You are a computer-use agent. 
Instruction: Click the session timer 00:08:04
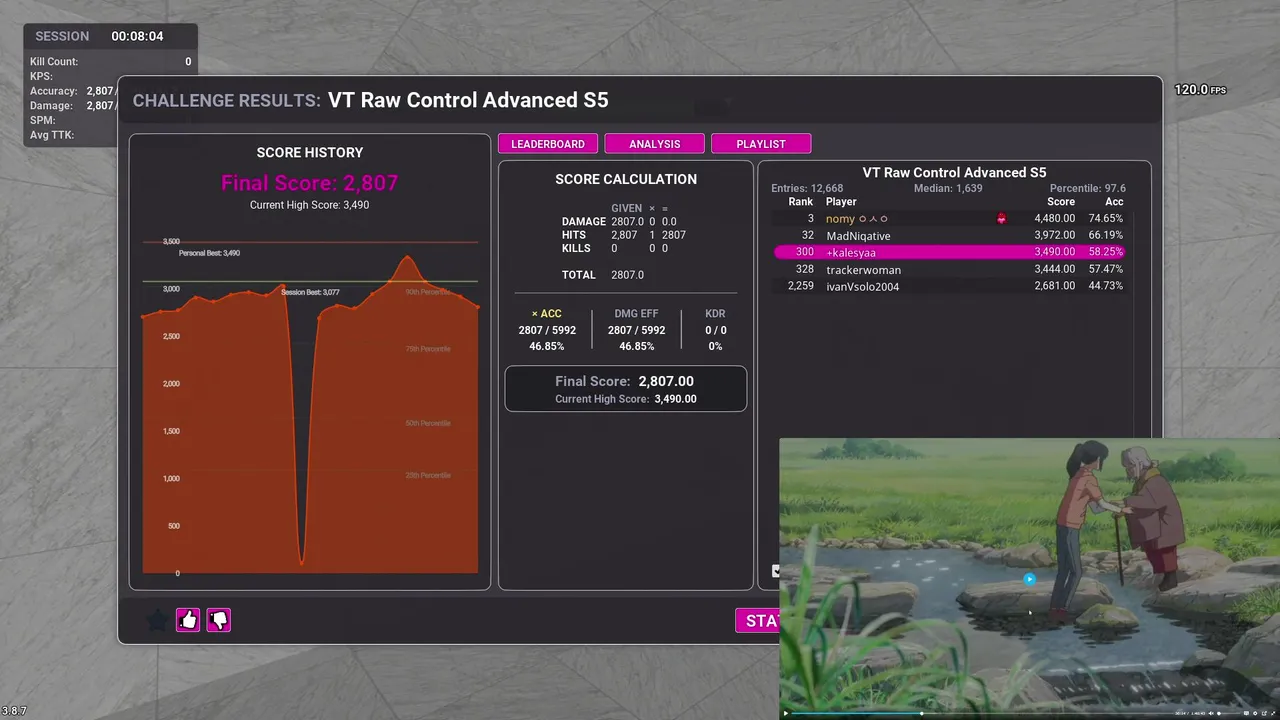(x=137, y=36)
